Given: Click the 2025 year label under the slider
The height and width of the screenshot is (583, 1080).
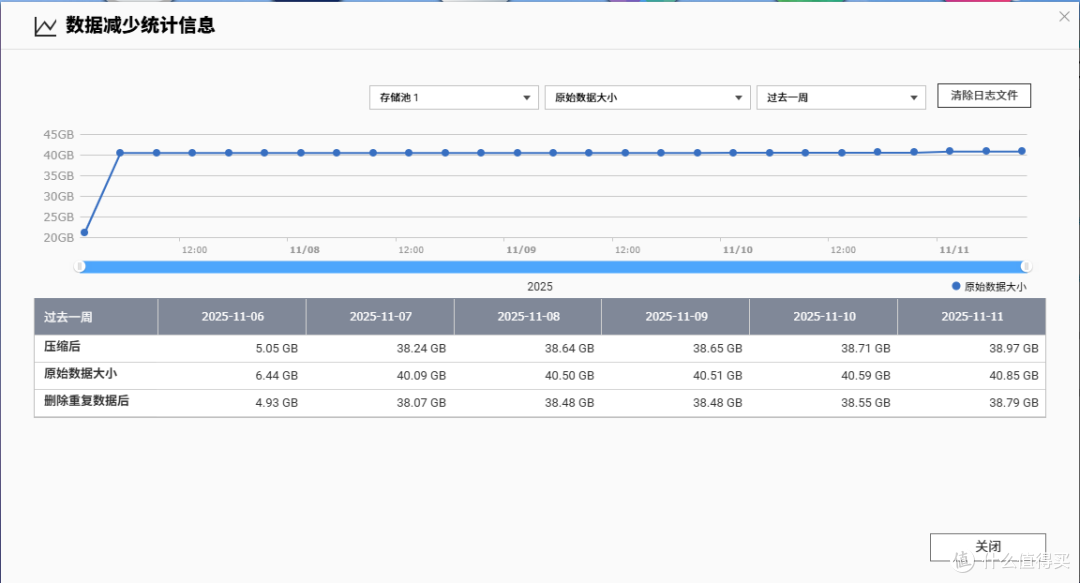Looking at the screenshot, I should pos(540,287).
